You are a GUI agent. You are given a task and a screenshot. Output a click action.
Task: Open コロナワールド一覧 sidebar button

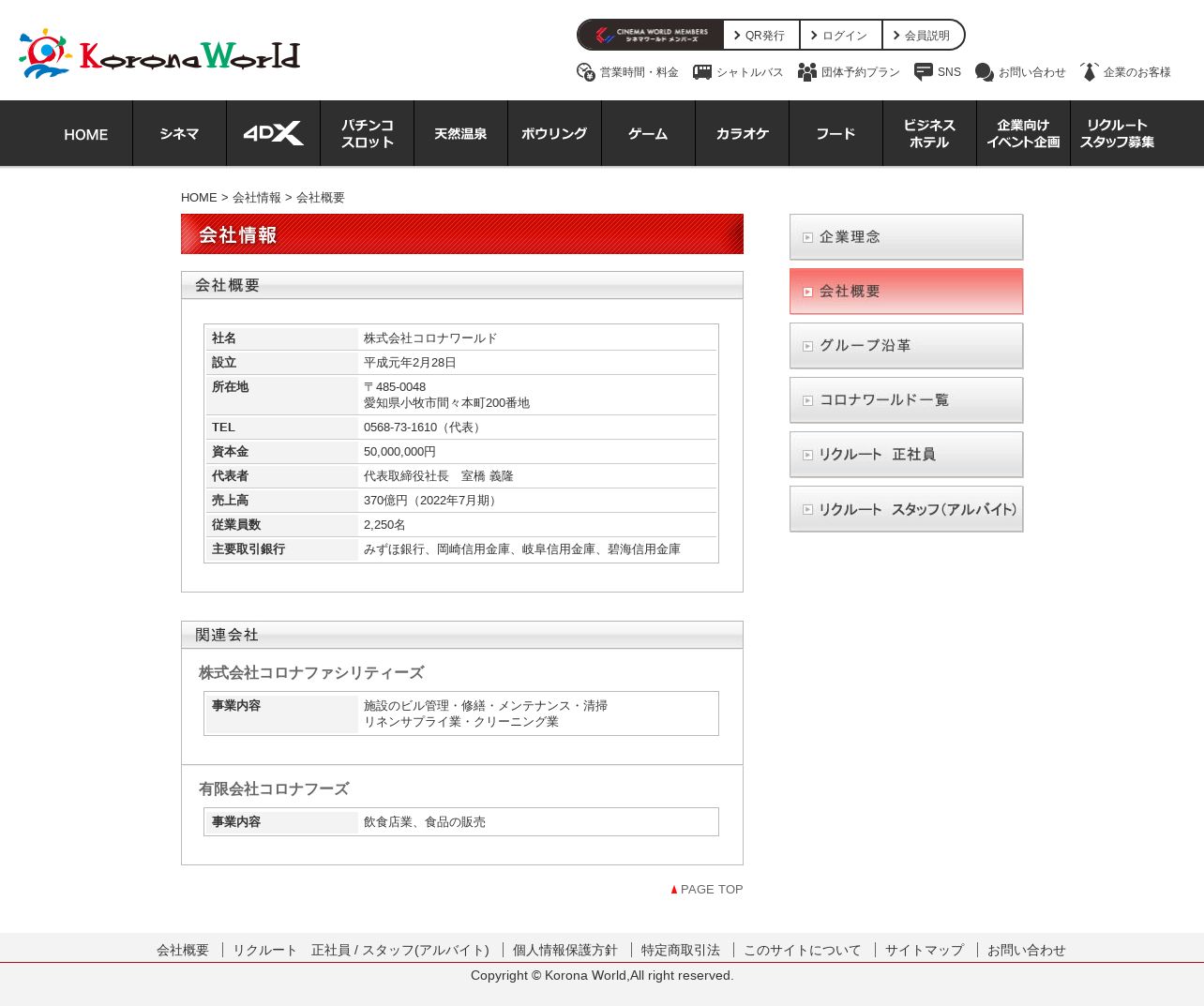click(x=907, y=400)
